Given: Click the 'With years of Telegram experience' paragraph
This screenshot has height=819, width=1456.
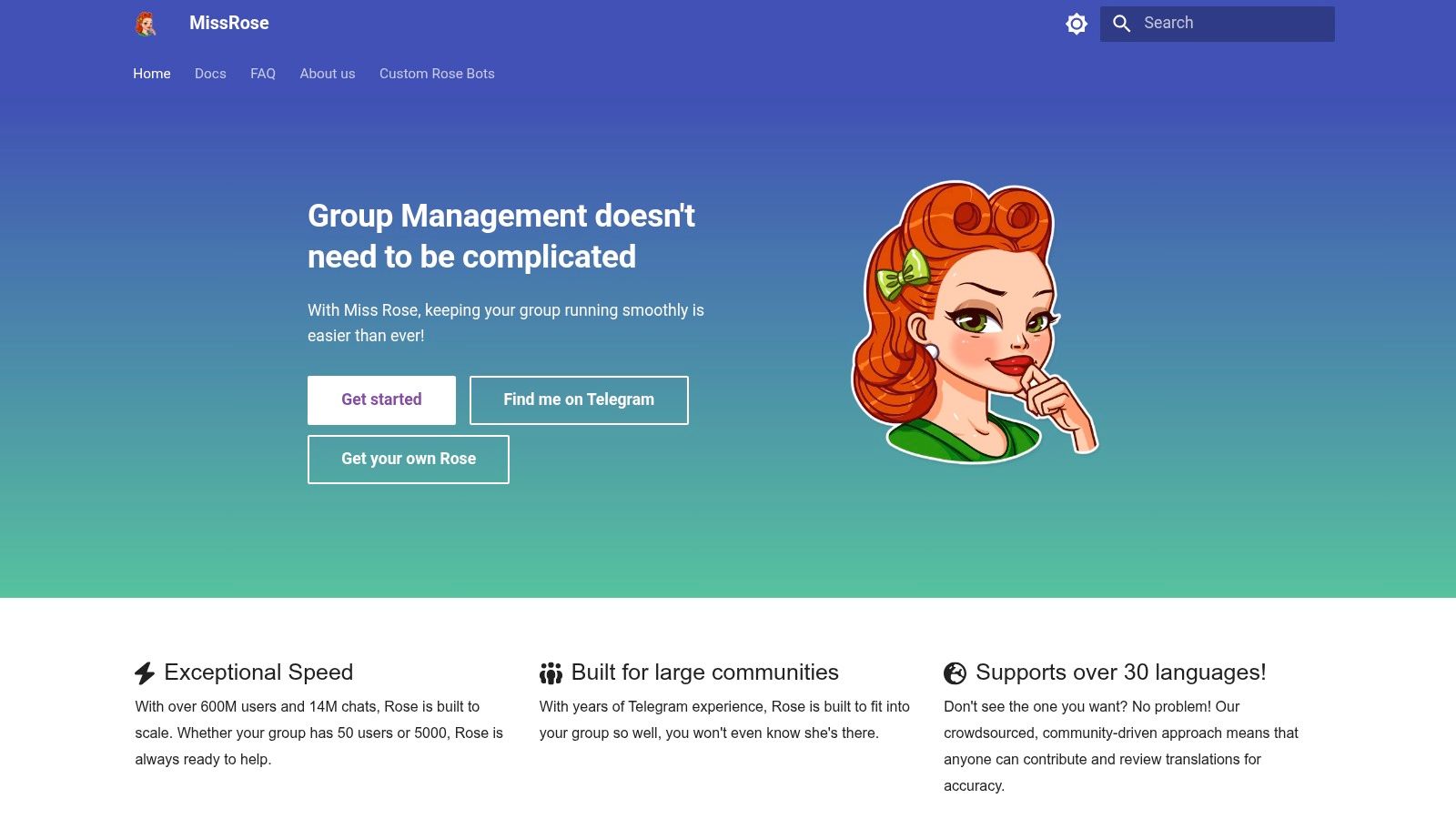Looking at the screenshot, I should (x=724, y=720).
